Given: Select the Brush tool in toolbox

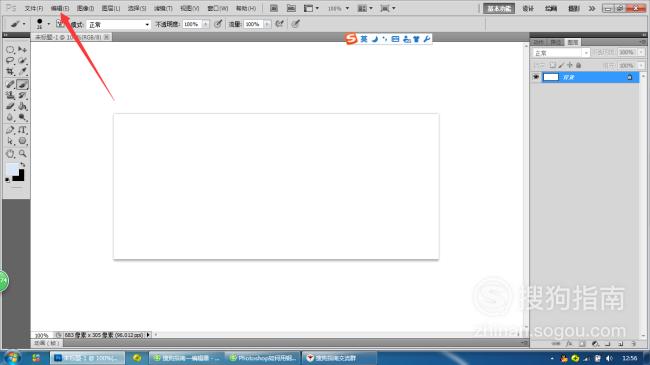Looking at the screenshot, I should (22, 84).
